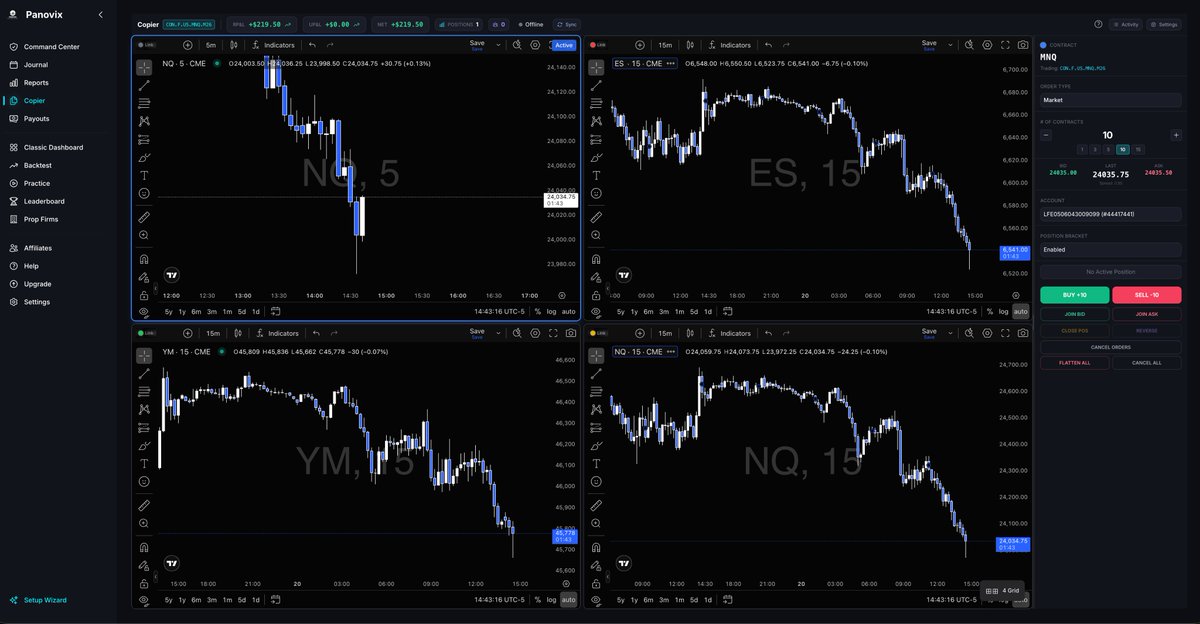Select the crosshair tool on NQ 5m chart

(x=144, y=68)
